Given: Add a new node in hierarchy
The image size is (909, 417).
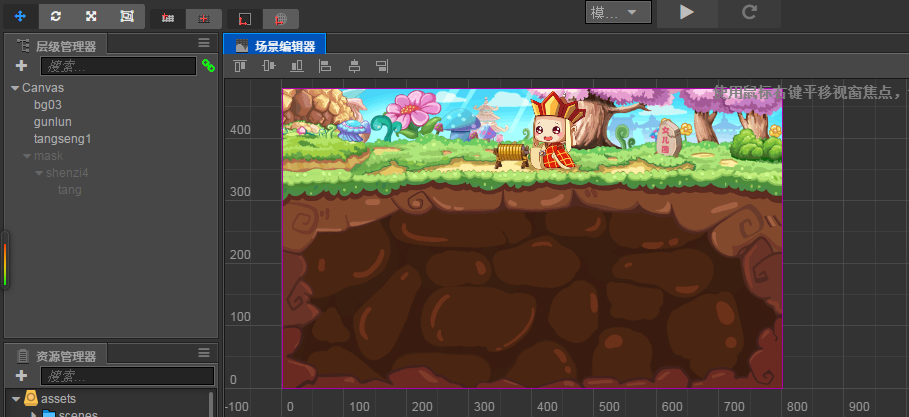Looking at the screenshot, I should pyautogui.click(x=21, y=66).
